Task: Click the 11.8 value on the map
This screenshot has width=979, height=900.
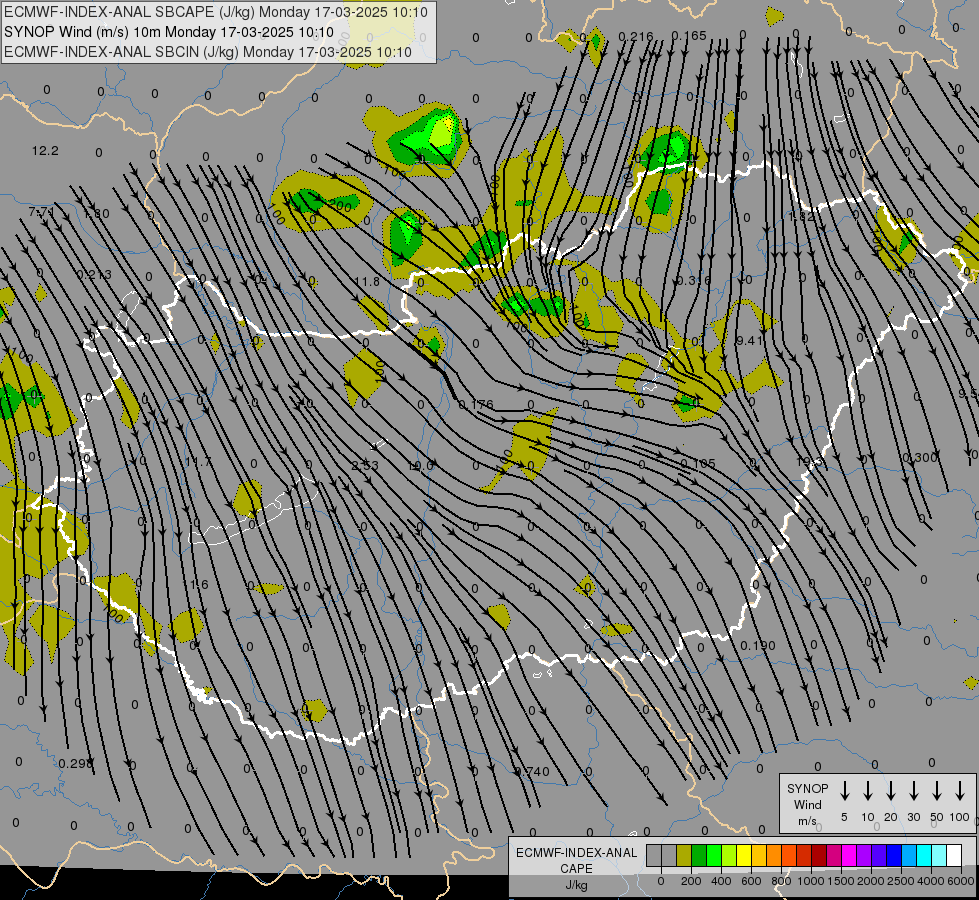Action: 367,282
